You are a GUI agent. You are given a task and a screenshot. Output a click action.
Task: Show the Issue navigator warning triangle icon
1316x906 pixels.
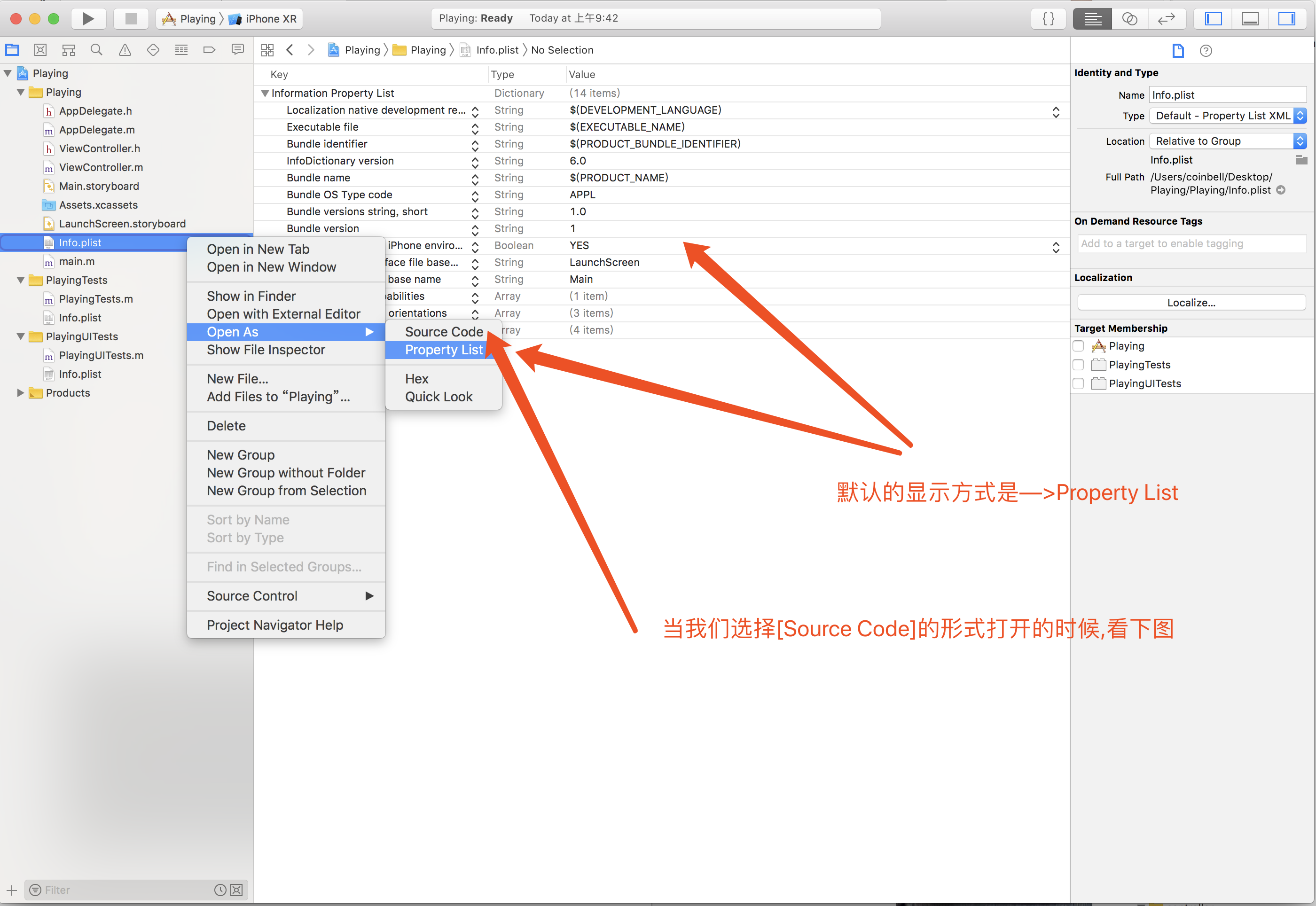point(125,49)
